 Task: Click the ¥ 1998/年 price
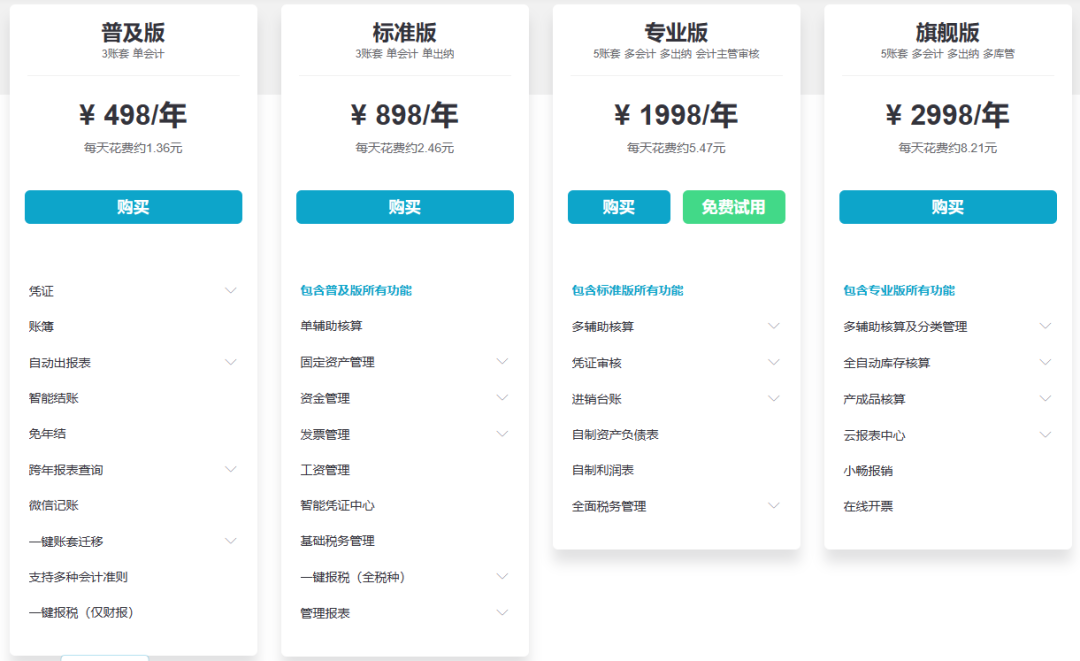pyautogui.click(x=676, y=115)
